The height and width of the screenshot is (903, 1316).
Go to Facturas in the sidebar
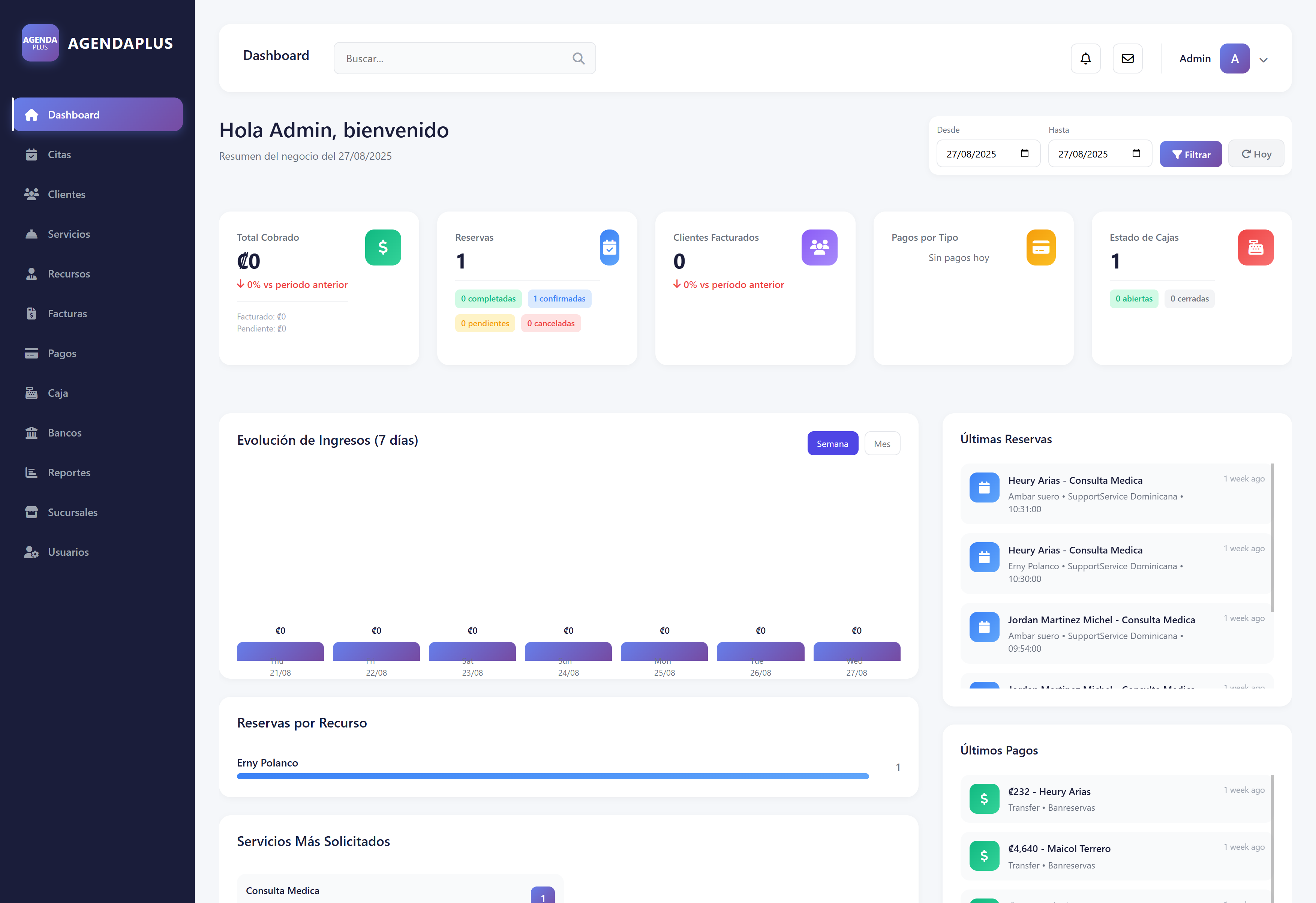(67, 313)
